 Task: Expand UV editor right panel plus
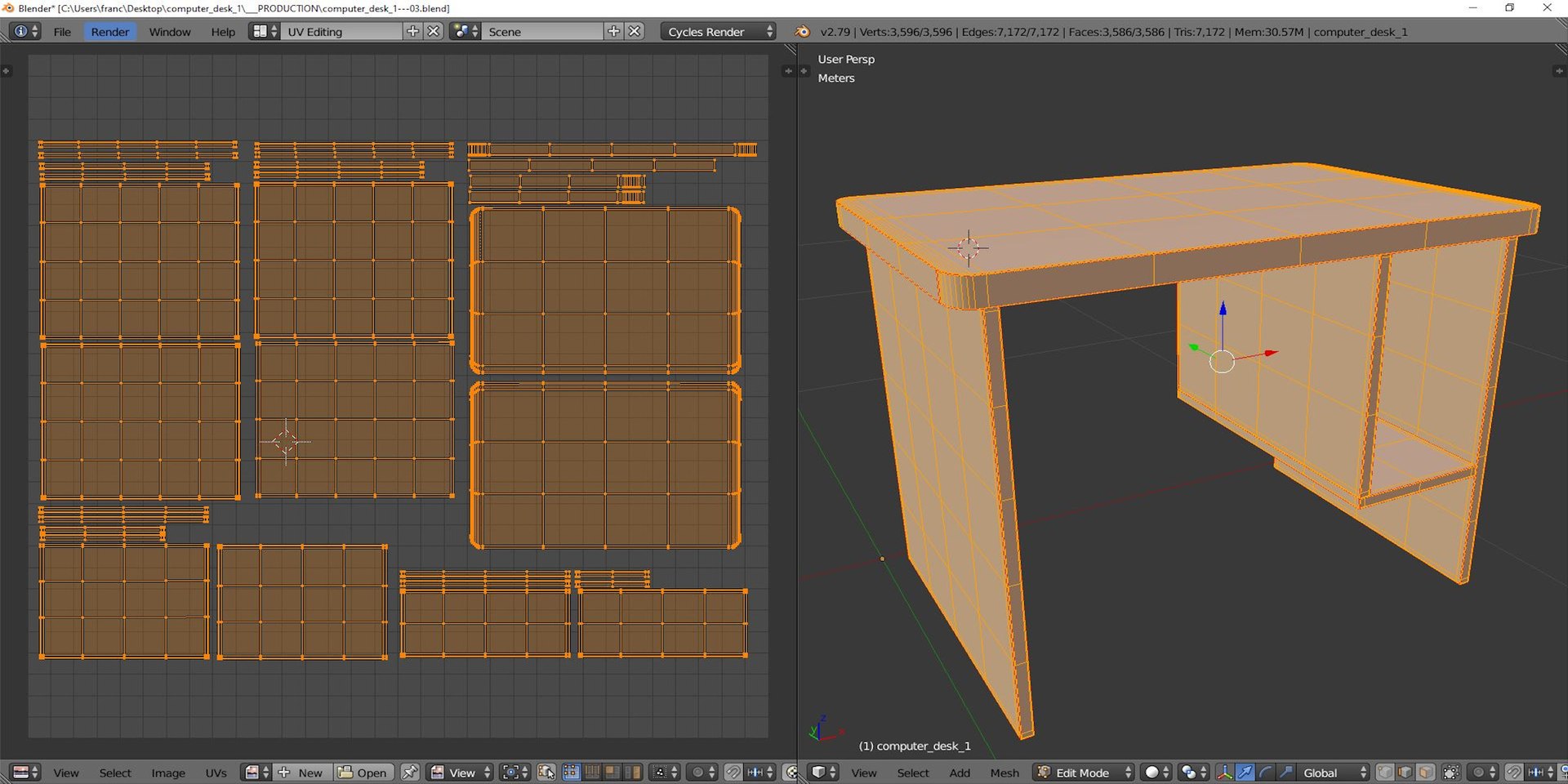[787, 71]
